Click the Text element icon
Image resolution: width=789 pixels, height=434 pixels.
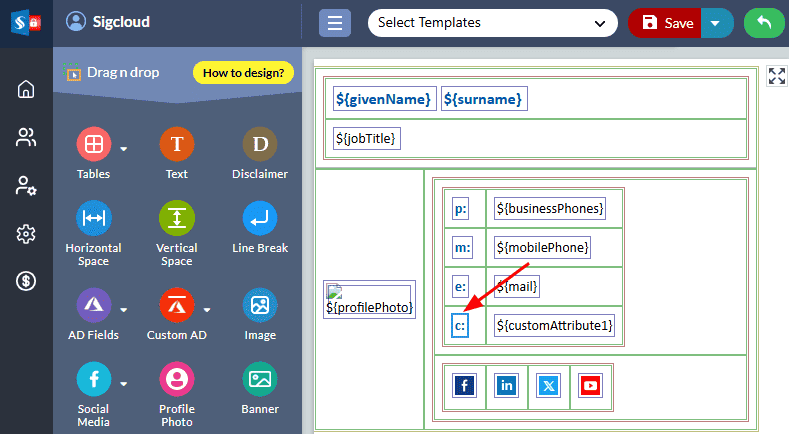pos(176,145)
